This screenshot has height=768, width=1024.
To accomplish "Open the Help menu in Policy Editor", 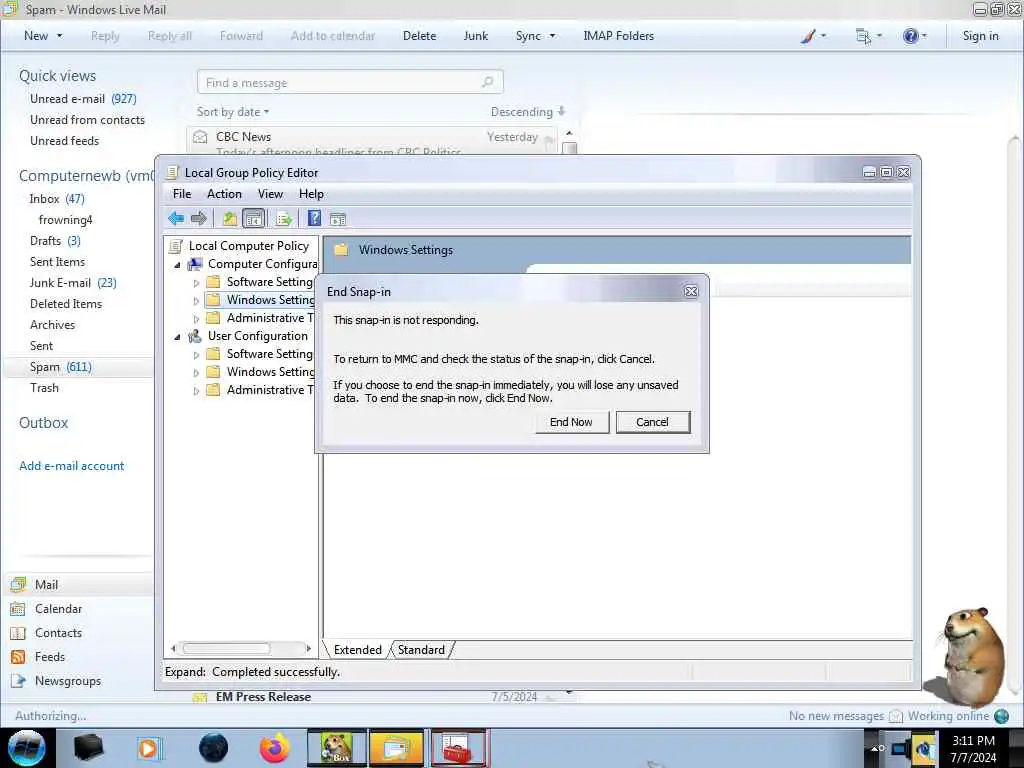I will pos(311,194).
